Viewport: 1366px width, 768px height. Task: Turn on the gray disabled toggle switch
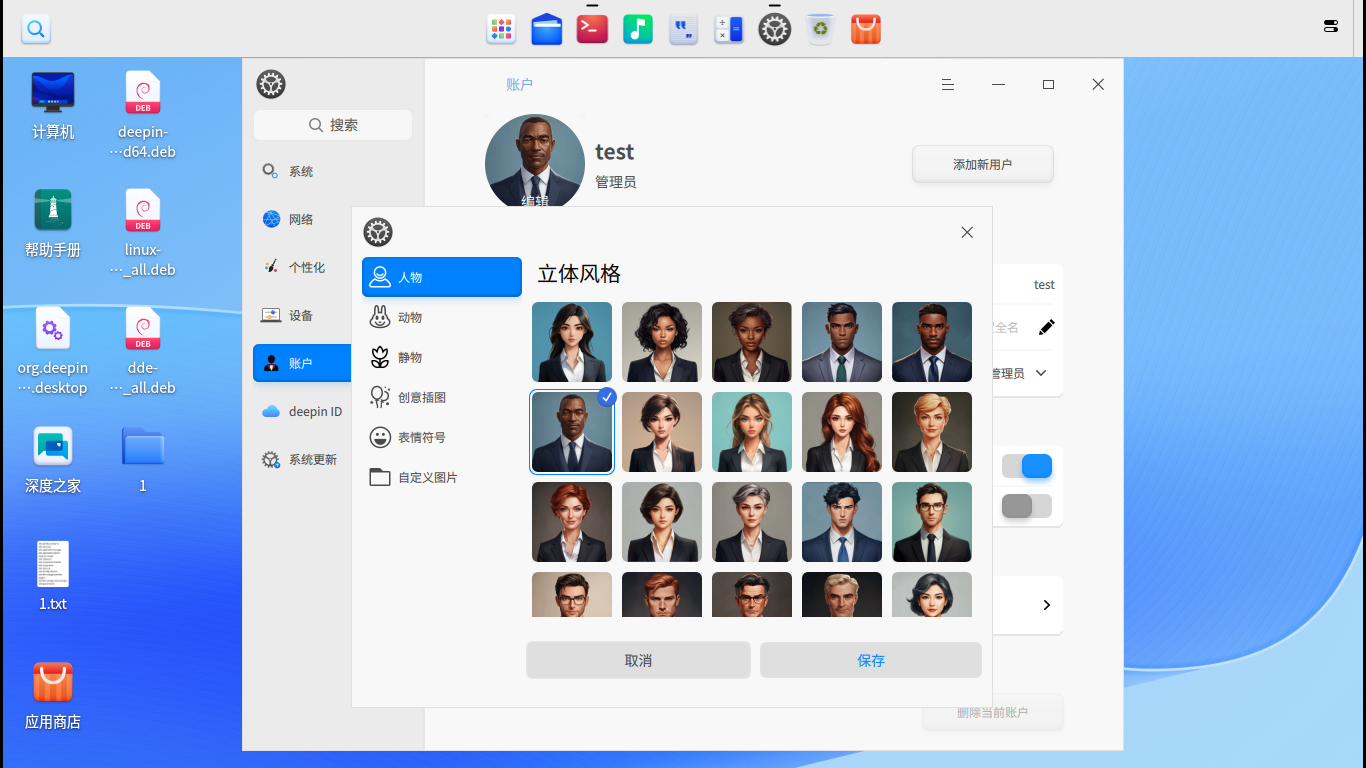click(x=1027, y=506)
